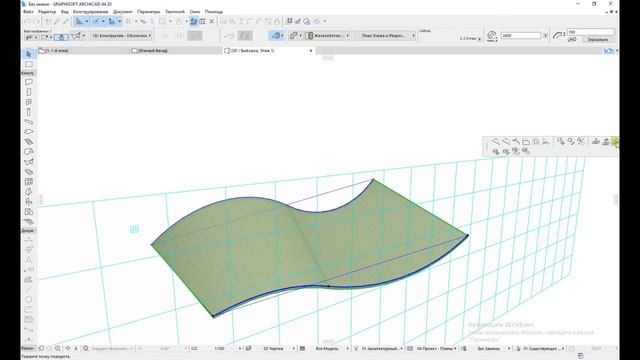Image resolution: width=640 pixels, height=360 pixels.
Task: Click the first icon of floating 3D navigation palette
Action: (x=496, y=142)
